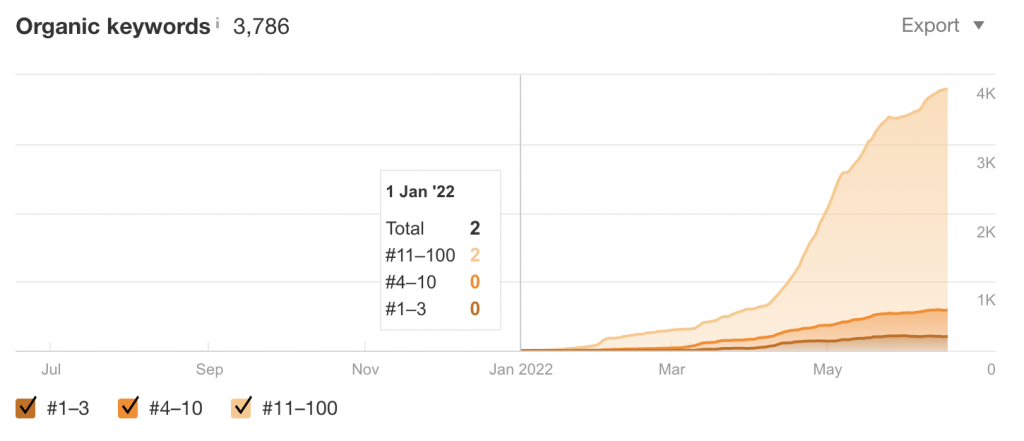Uncheck the #4–10 positions checkbox
This screenshot has width=1024, height=441.
[x=128, y=408]
